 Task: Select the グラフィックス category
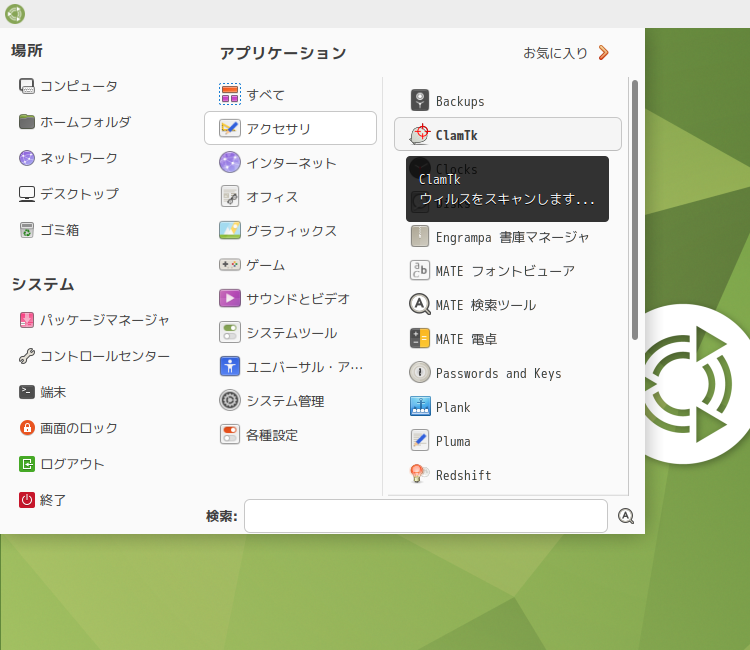[290, 231]
